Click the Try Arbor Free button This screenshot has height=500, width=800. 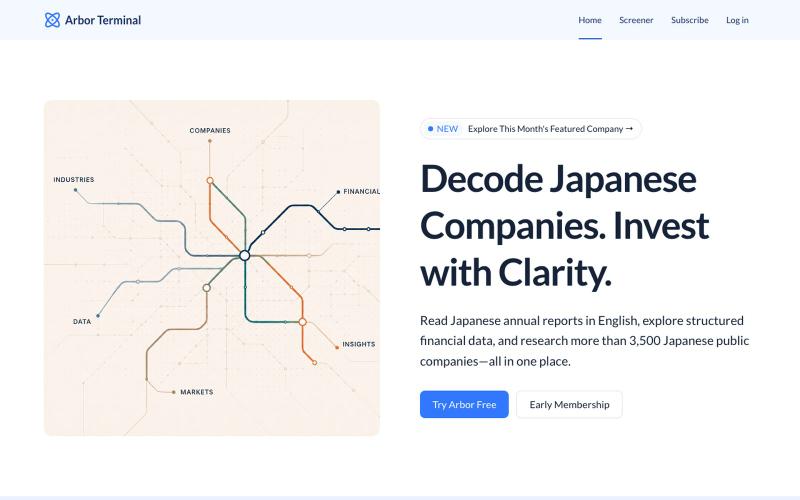click(464, 405)
